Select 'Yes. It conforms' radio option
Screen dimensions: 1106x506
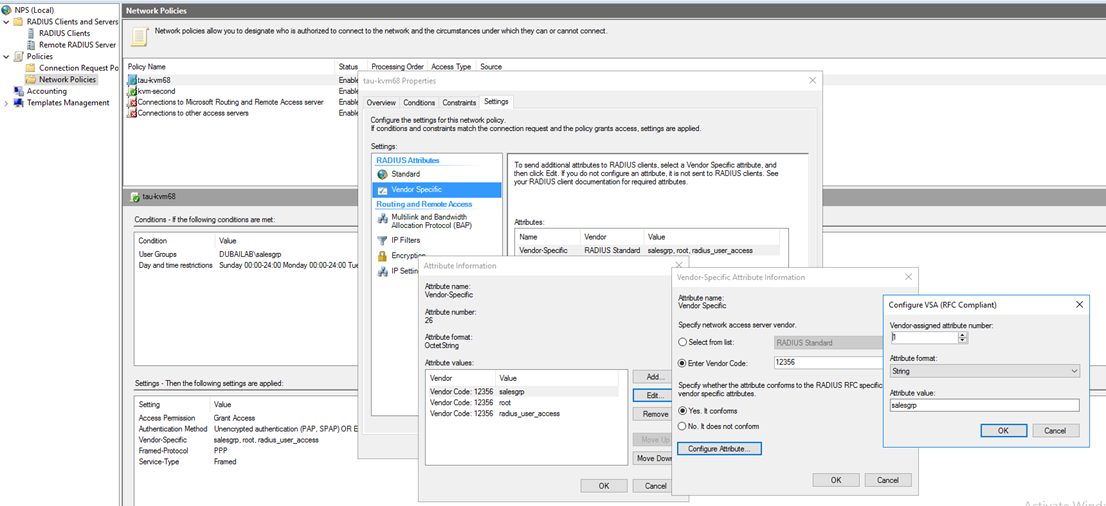[x=683, y=411]
